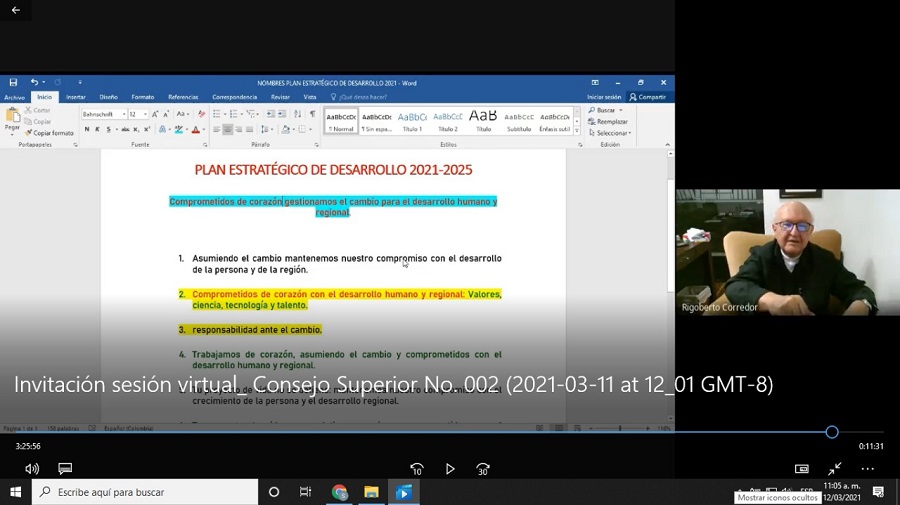The height and width of the screenshot is (505, 900).
Task: Toggle italic (K) formatting
Action: tap(98, 130)
